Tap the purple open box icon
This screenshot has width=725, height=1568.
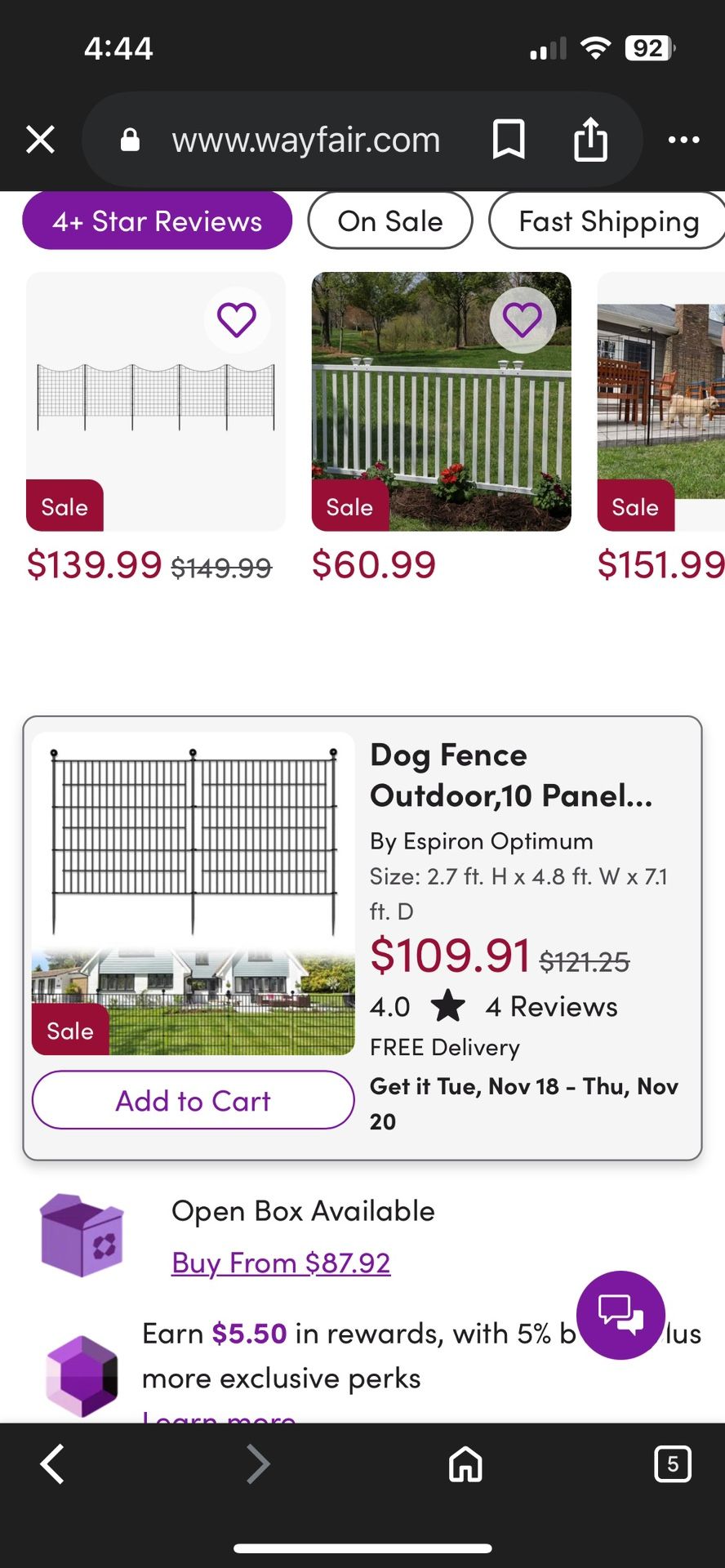click(x=82, y=1236)
